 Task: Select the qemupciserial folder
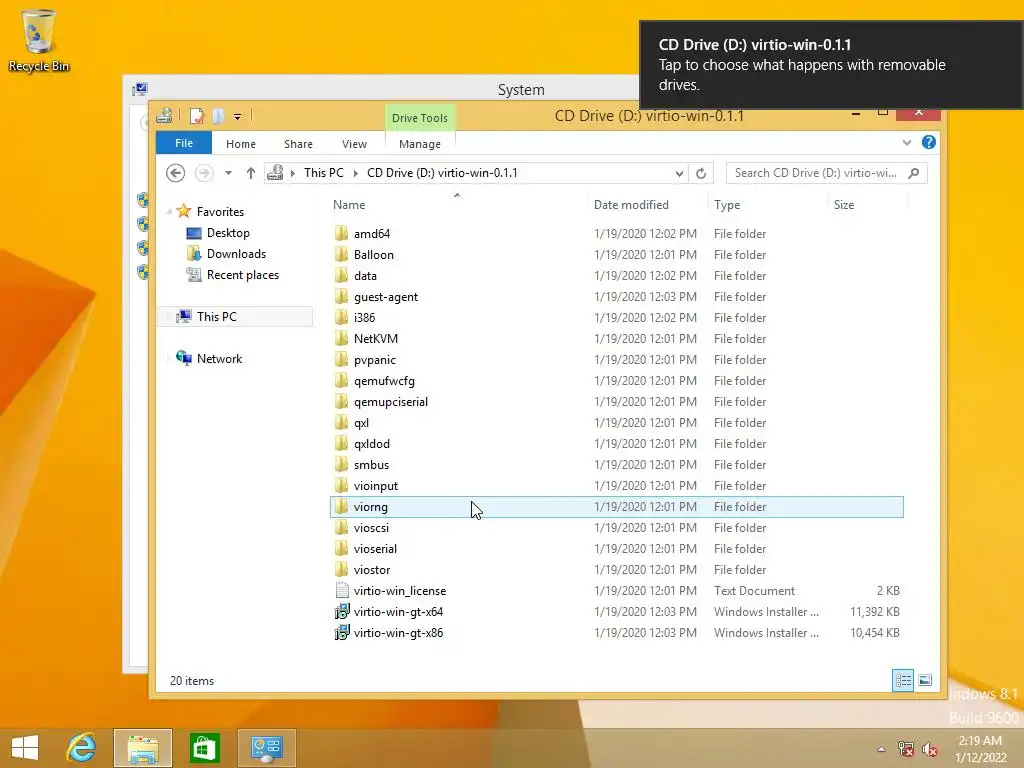point(391,402)
